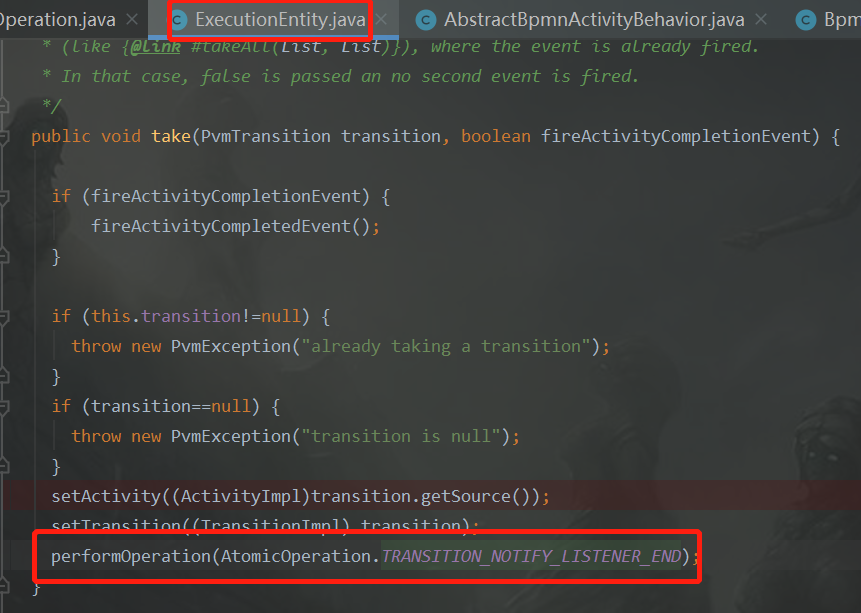Click this.transition in the if condition
The height and width of the screenshot is (613, 861).
166,316
